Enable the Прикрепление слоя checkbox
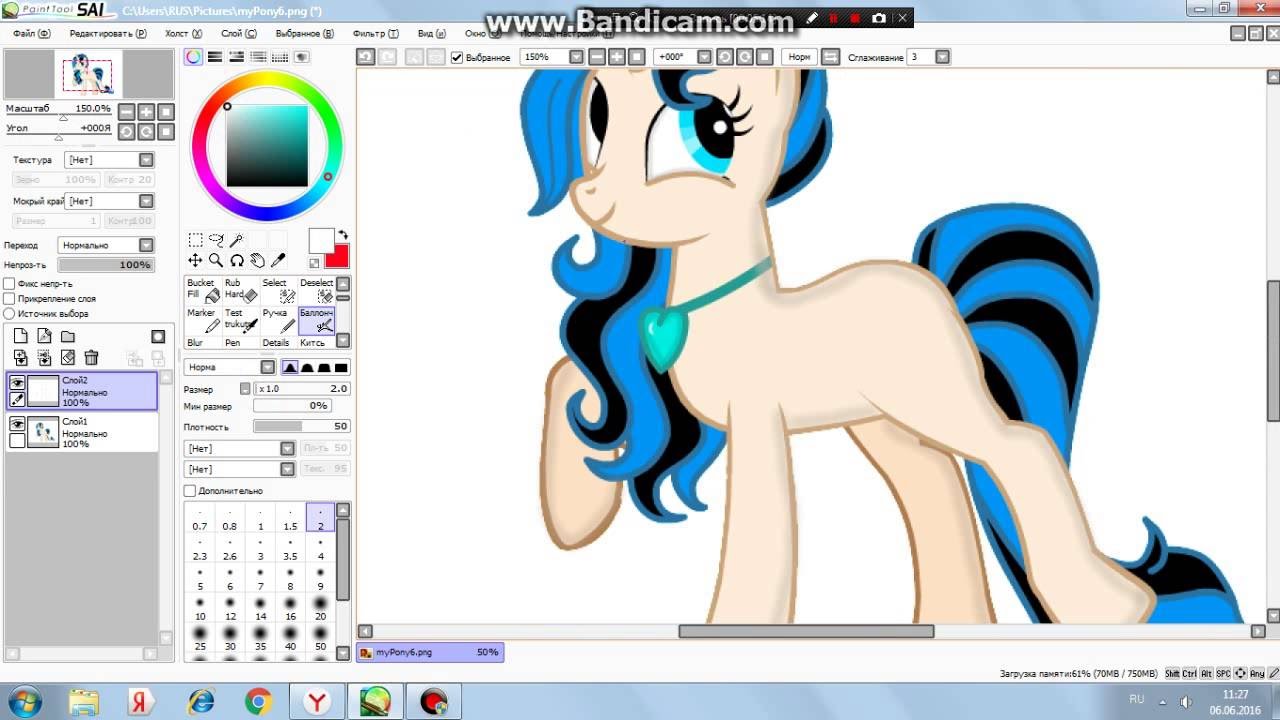 pos(10,298)
